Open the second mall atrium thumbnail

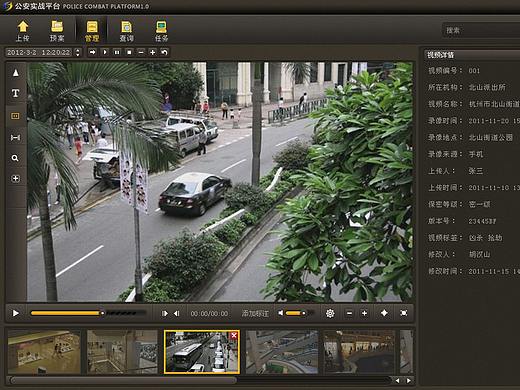click(x=122, y=352)
